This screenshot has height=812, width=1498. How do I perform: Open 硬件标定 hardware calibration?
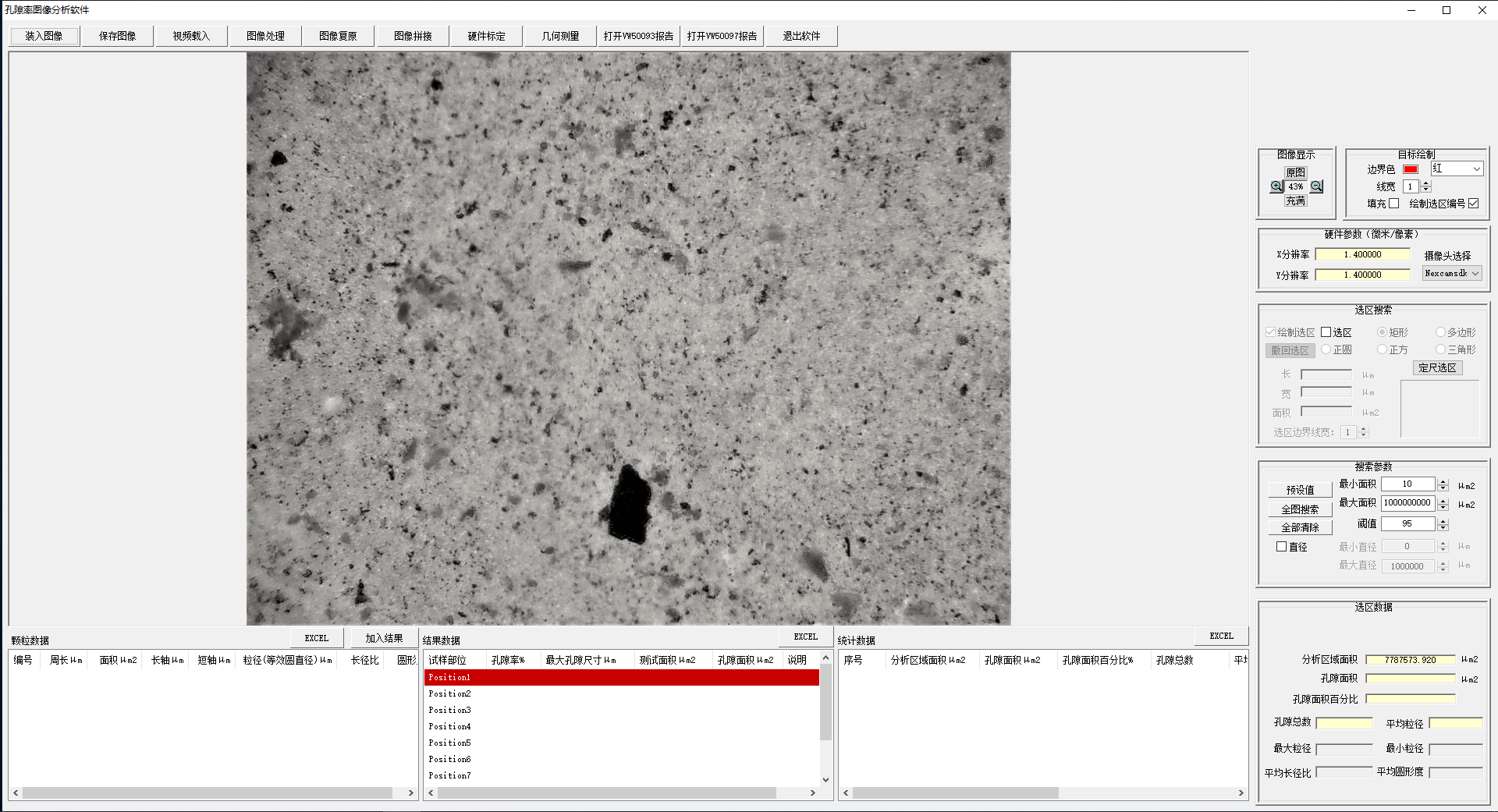pos(486,36)
